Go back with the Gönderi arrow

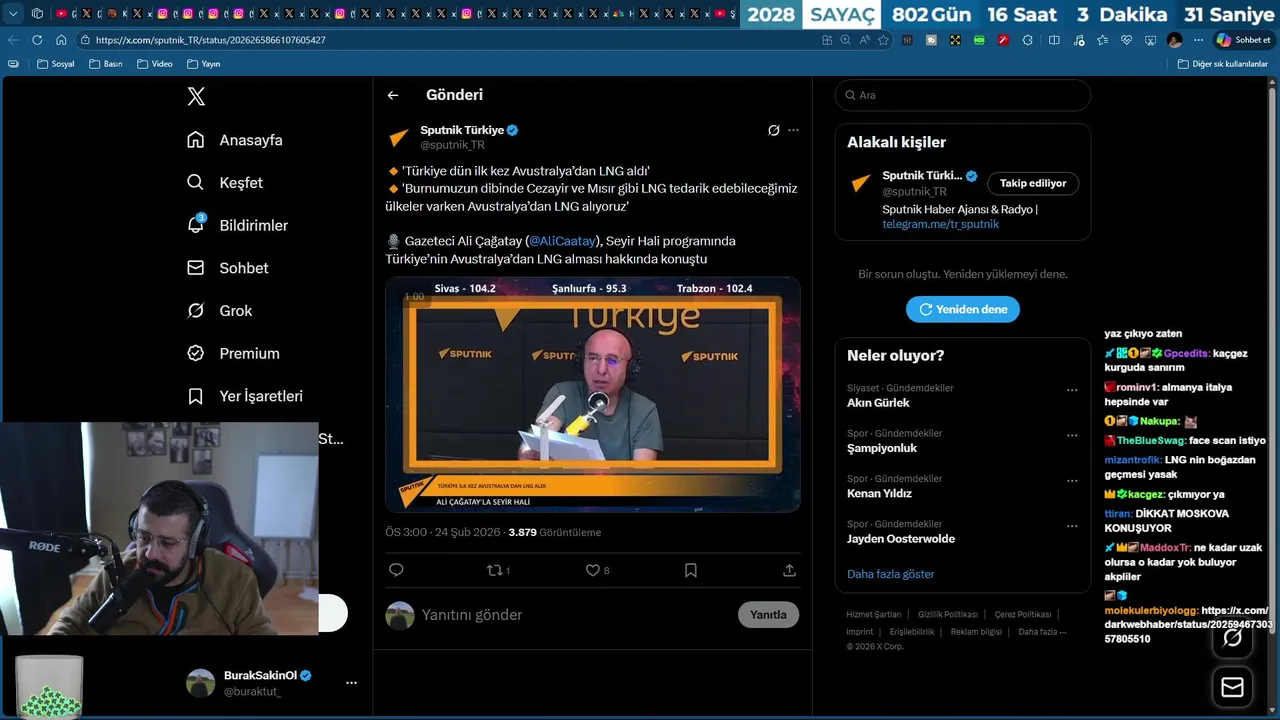pos(393,95)
